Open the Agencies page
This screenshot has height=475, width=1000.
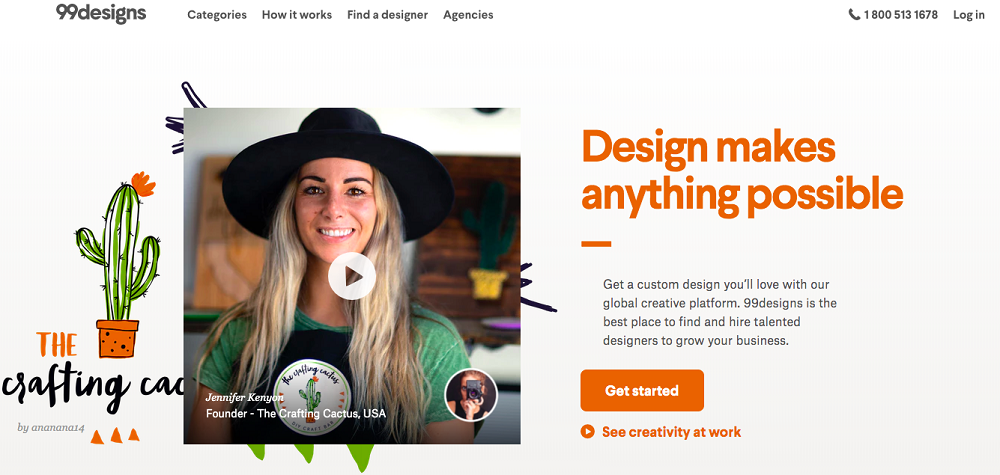(x=468, y=15)
